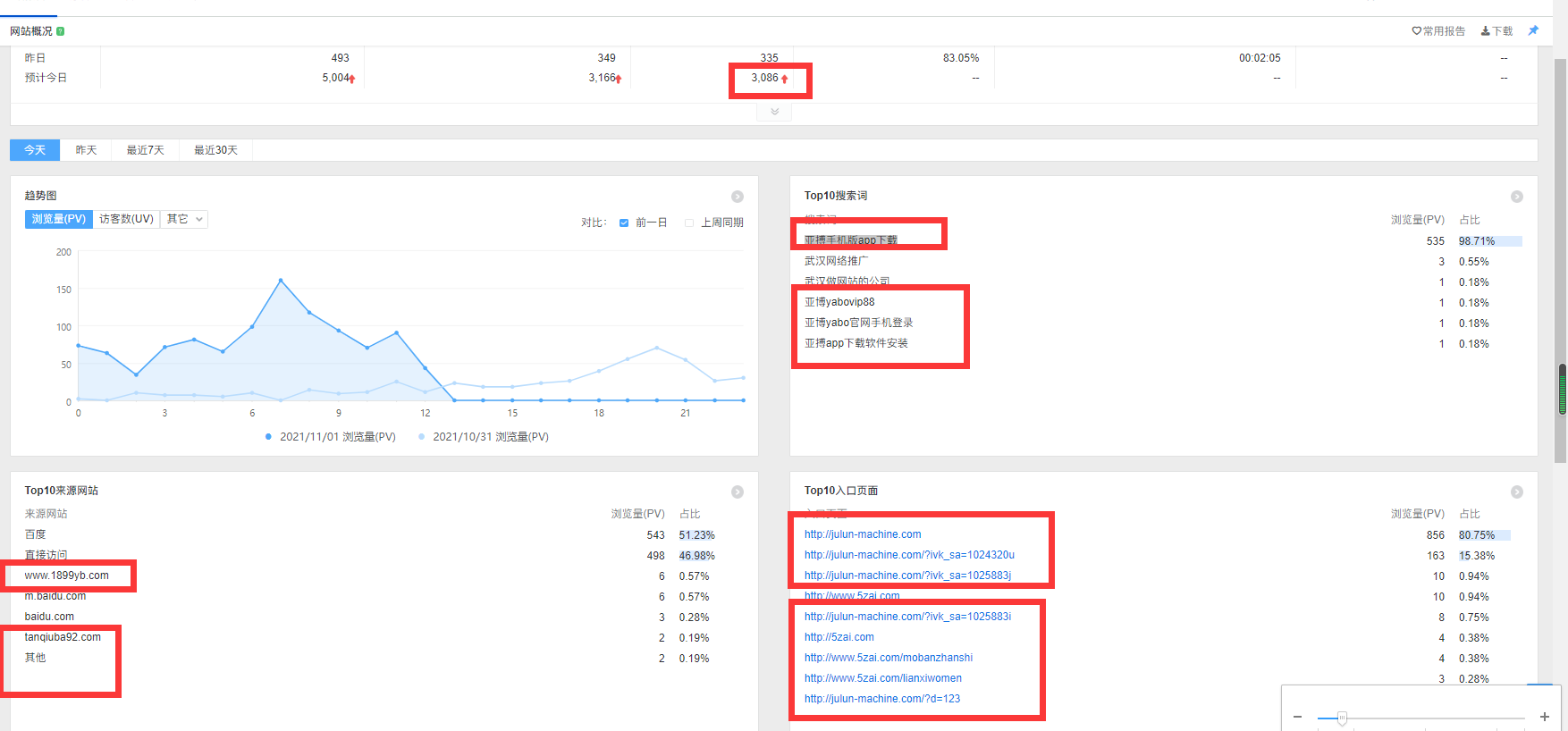Image resolution: width=1568 pixels, height=731 pixels.
Task: Click the zoom slider handle
Action: pyautogui.click(x=1342, y=718)
